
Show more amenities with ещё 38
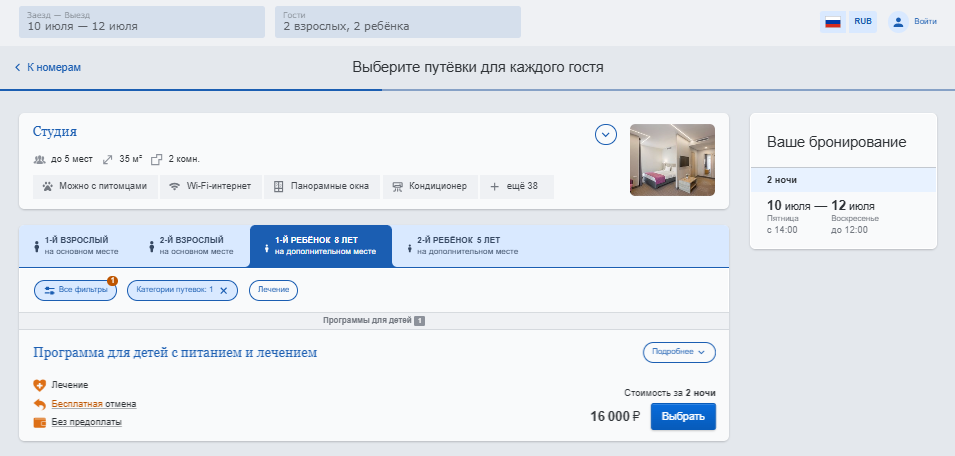click(517, 186)
